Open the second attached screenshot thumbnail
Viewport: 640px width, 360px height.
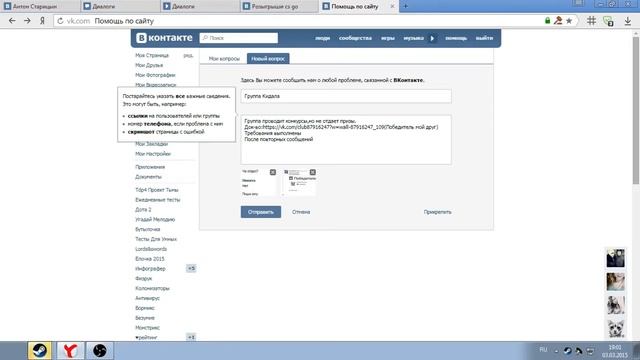[299, 182]
